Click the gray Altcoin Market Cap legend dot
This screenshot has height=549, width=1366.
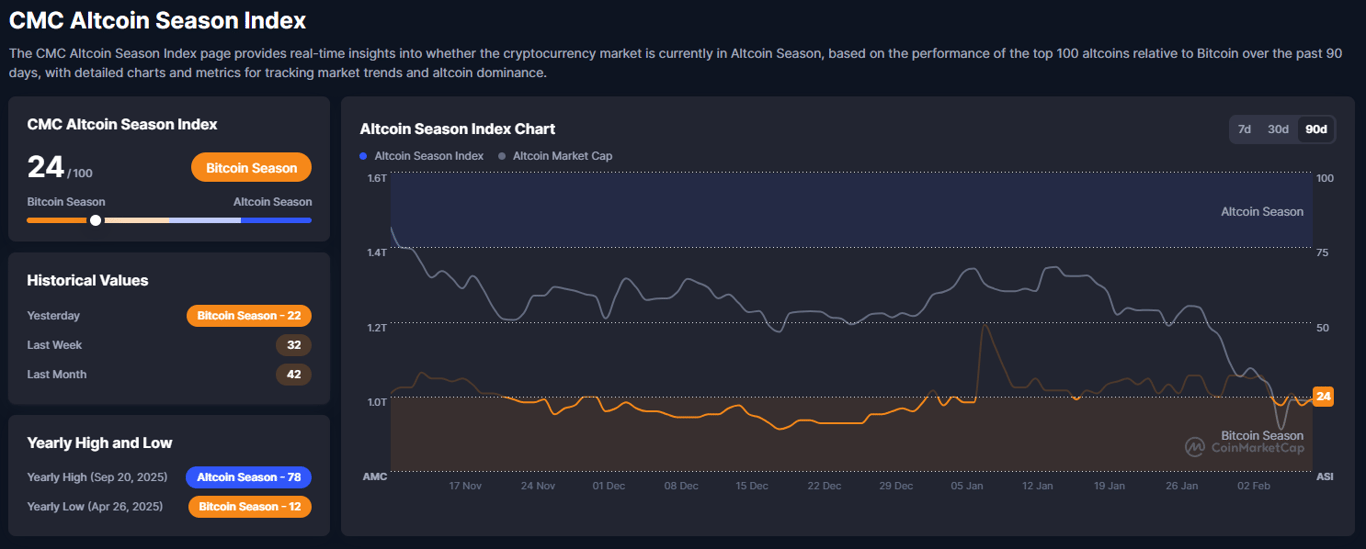pyautogui.click(x=502, y=156)
